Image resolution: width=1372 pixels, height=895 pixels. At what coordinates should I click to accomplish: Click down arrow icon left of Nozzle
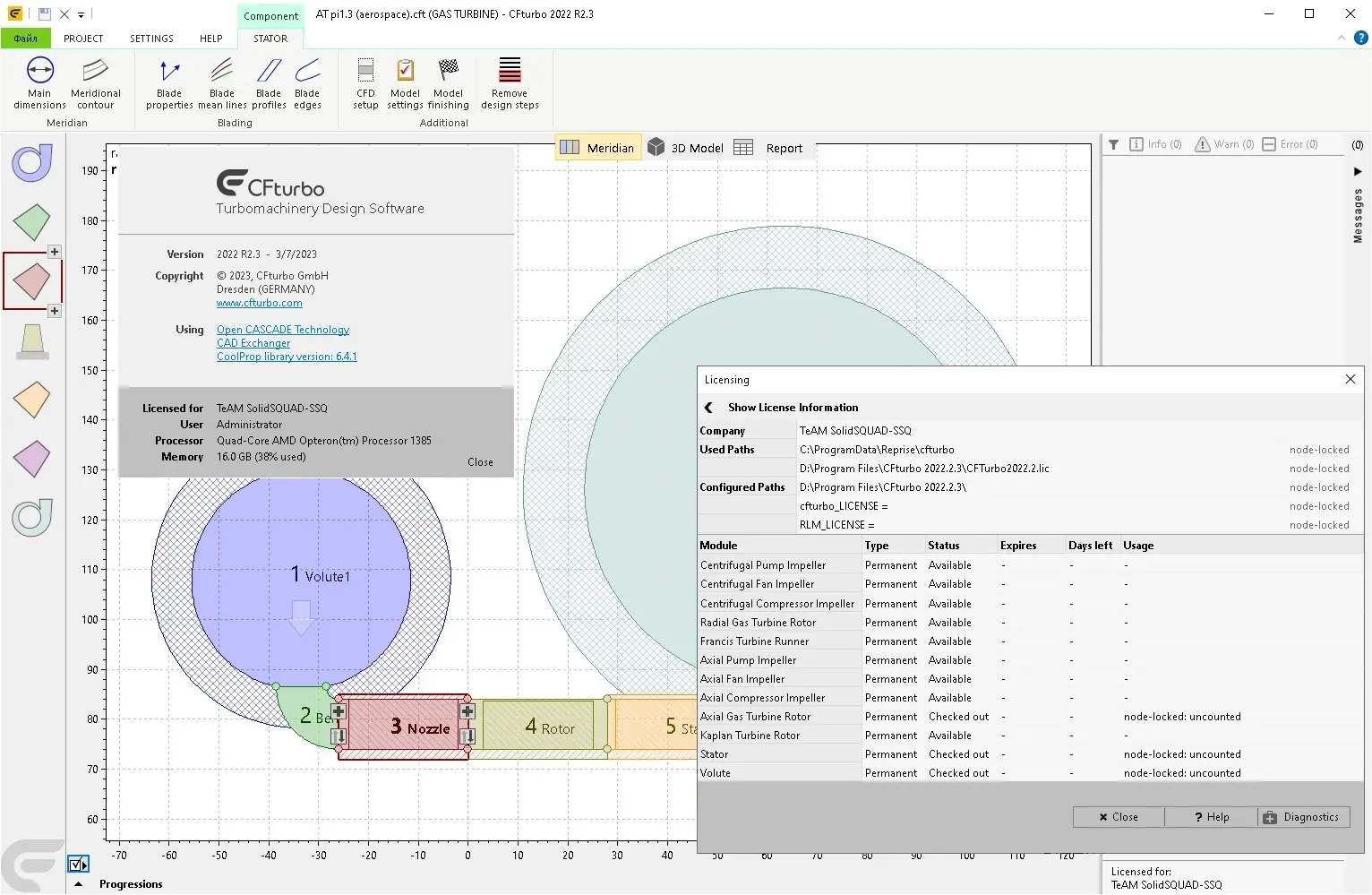pos(339,736)
